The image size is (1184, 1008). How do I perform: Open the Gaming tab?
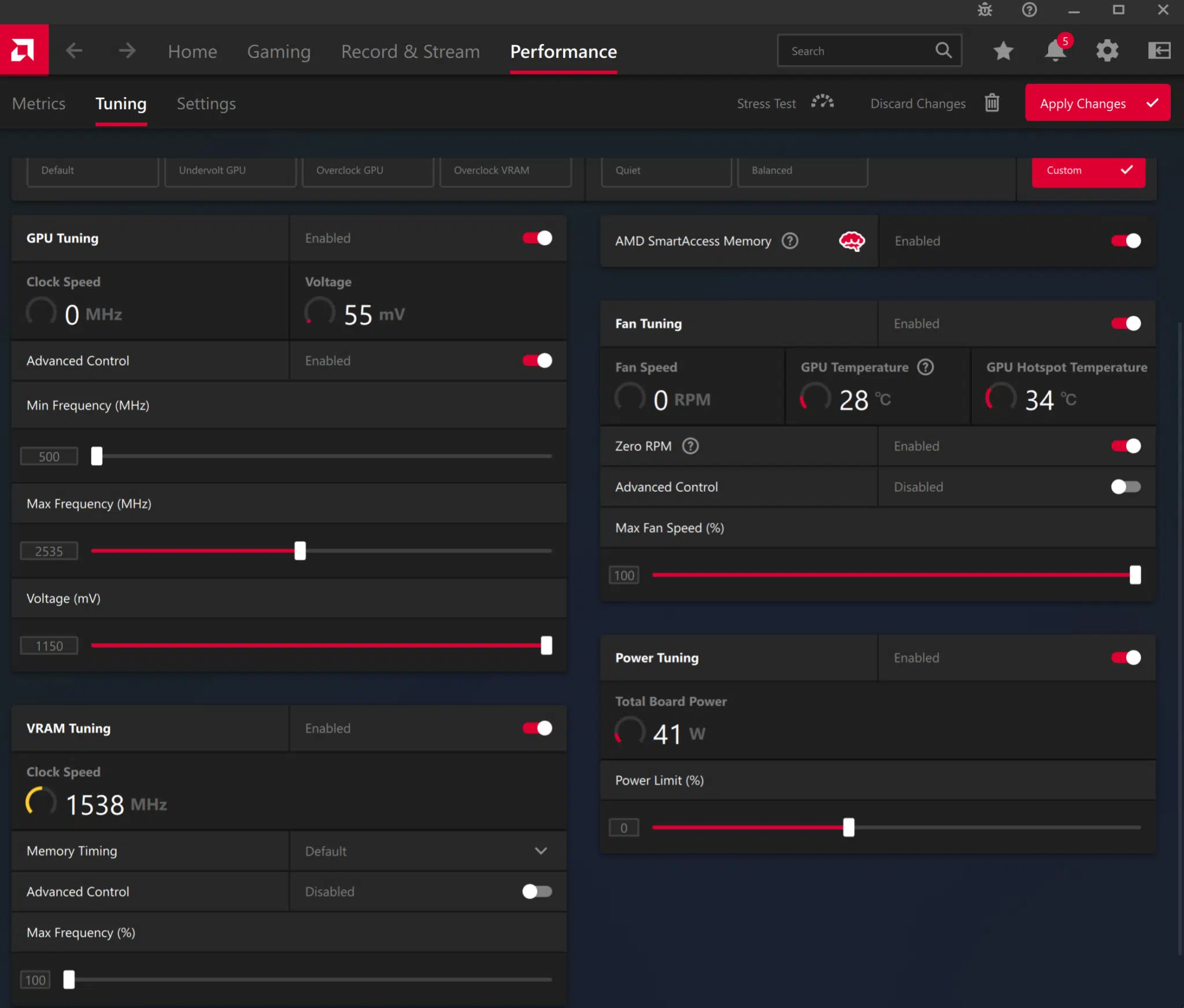pos(279,51)
